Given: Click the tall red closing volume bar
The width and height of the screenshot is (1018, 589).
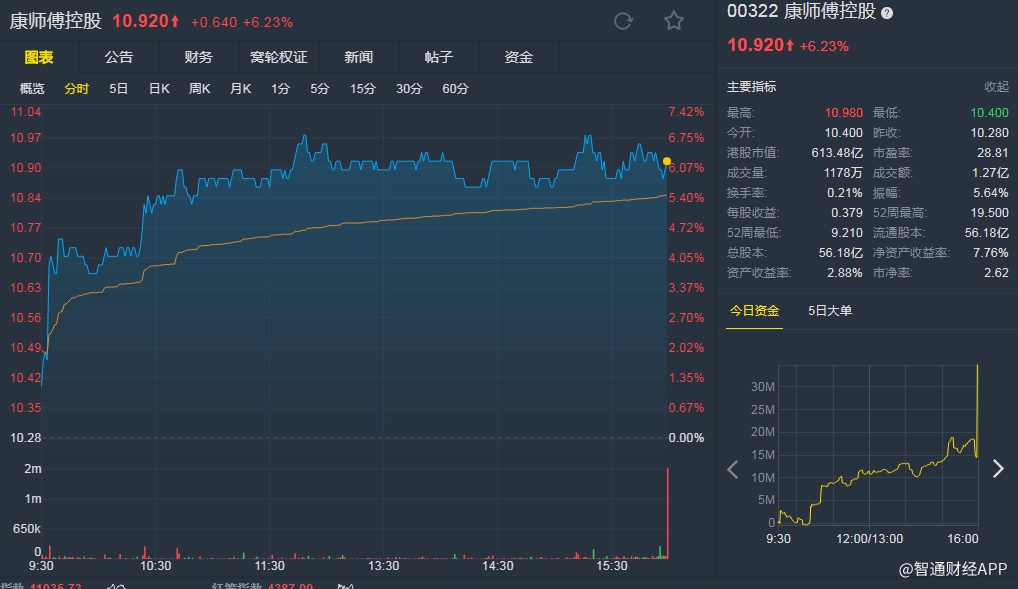Looking at the screenshot, I should (x=667, y=512).
